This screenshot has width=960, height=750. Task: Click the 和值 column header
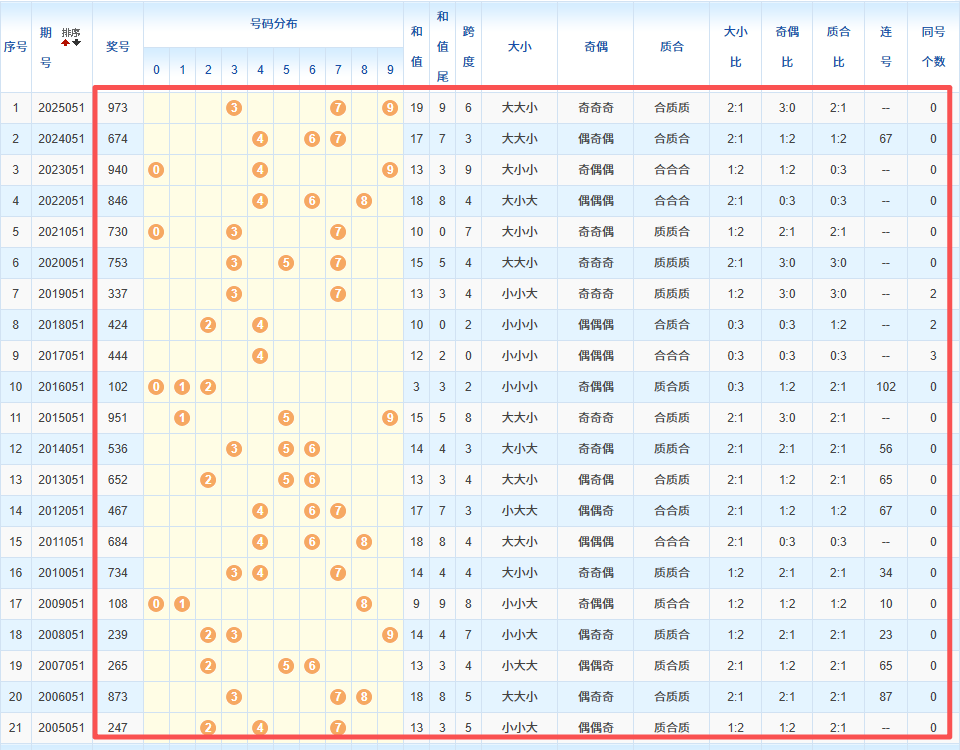pos(417,45)
